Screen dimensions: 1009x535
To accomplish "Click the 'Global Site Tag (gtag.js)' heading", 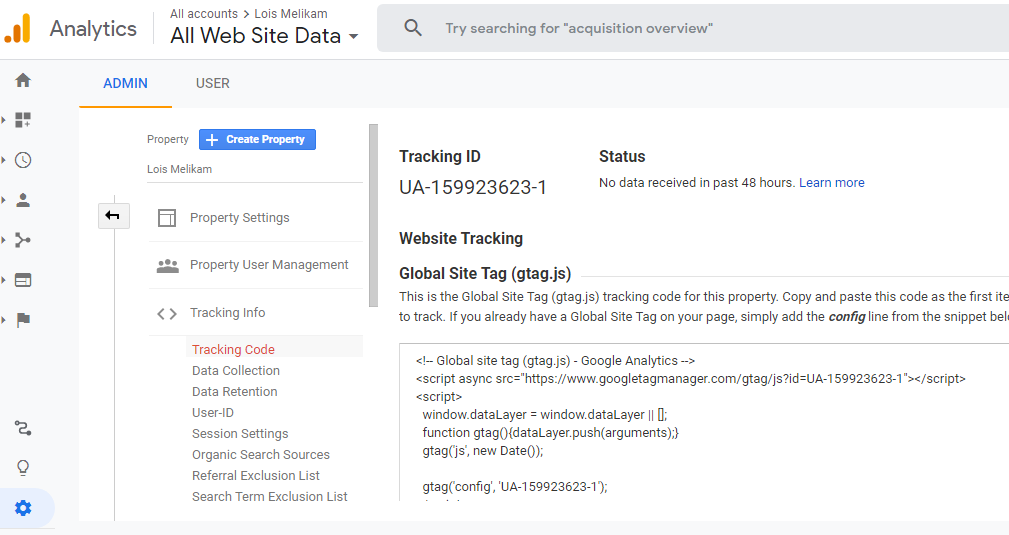I will 485,274.
